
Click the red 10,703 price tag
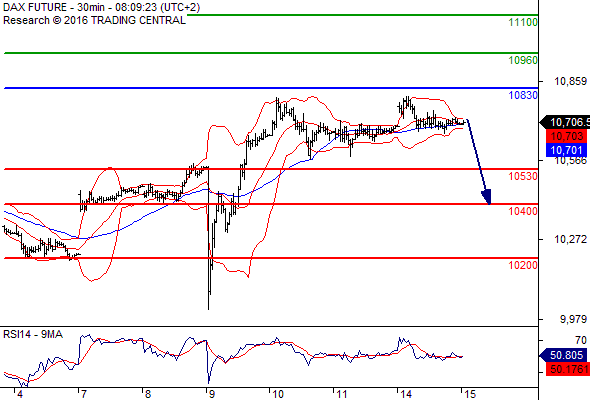tap(566, 136)
